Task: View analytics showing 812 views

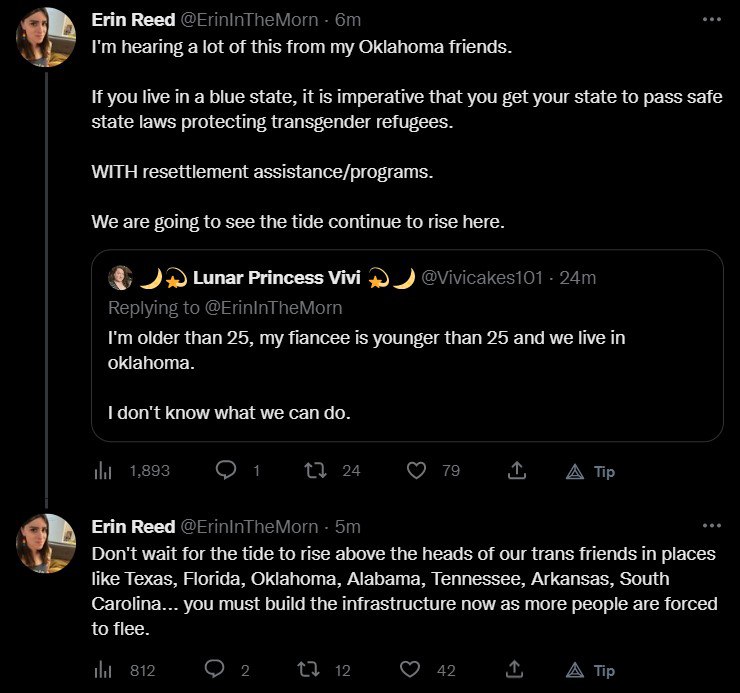Action: point(101,670)
